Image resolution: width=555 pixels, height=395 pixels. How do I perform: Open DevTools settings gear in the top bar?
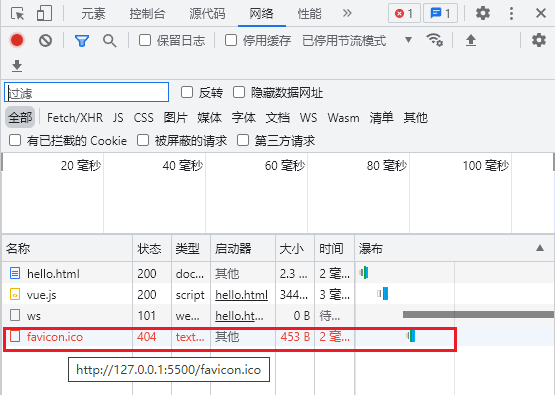483,13
